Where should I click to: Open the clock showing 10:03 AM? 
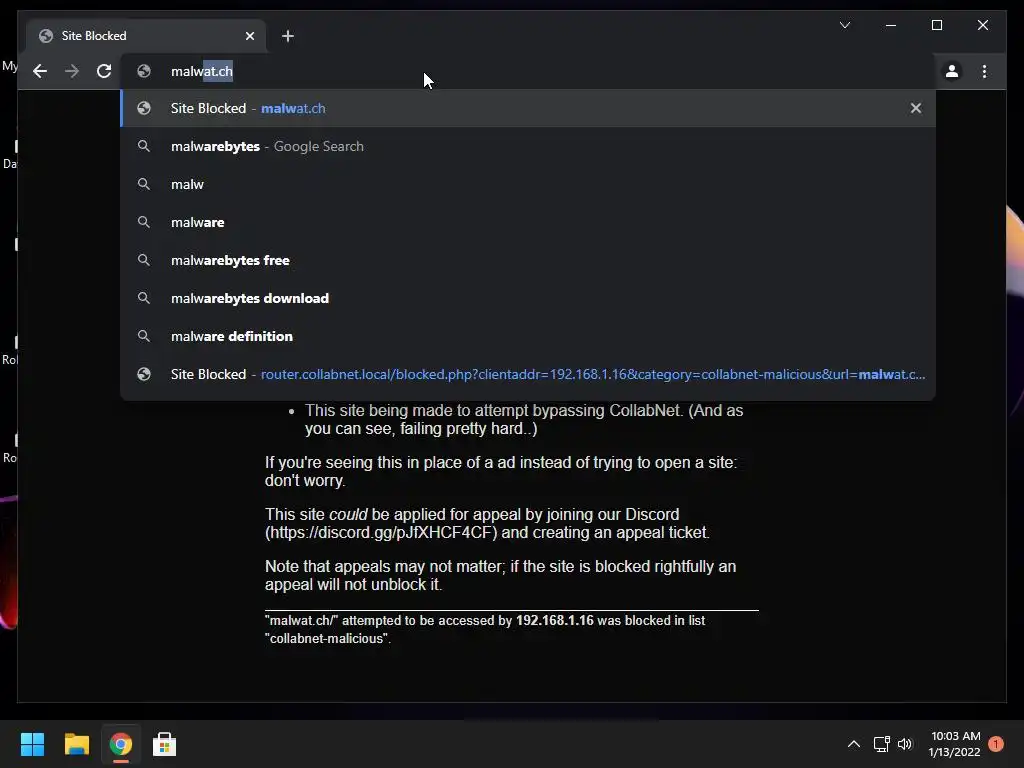[955, 744]
